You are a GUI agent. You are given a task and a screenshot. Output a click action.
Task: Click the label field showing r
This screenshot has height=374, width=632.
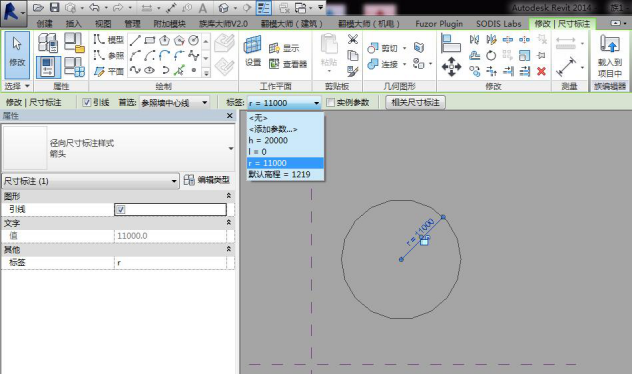[x=170, y=263]
